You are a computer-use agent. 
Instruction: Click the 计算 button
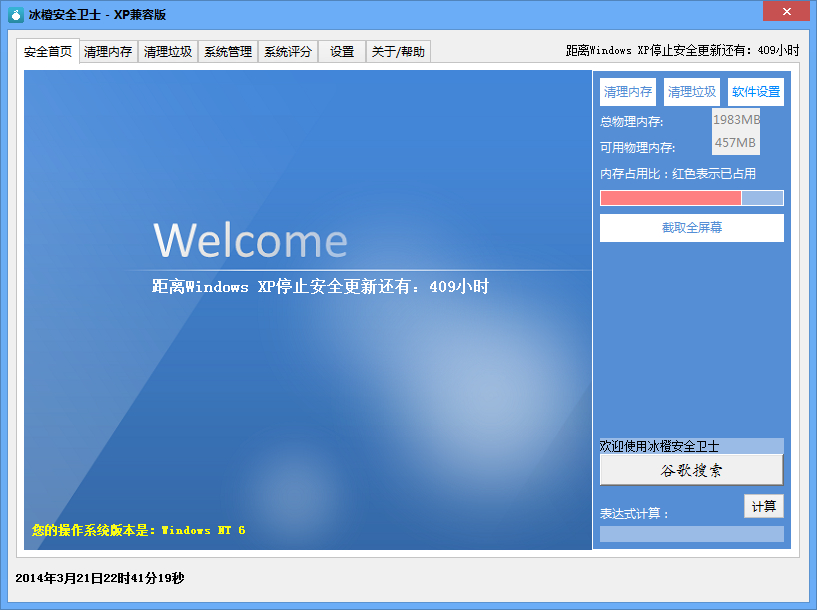tap(764, 506)
